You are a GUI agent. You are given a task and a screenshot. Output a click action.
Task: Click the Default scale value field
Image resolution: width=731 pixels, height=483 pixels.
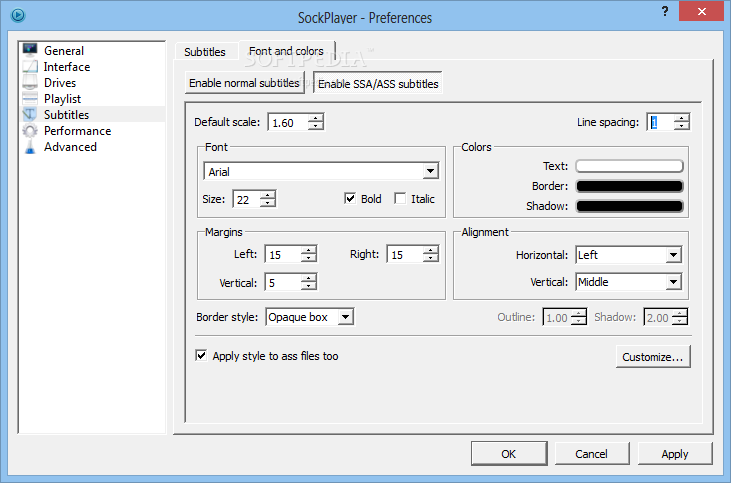(x=288, y=123)
